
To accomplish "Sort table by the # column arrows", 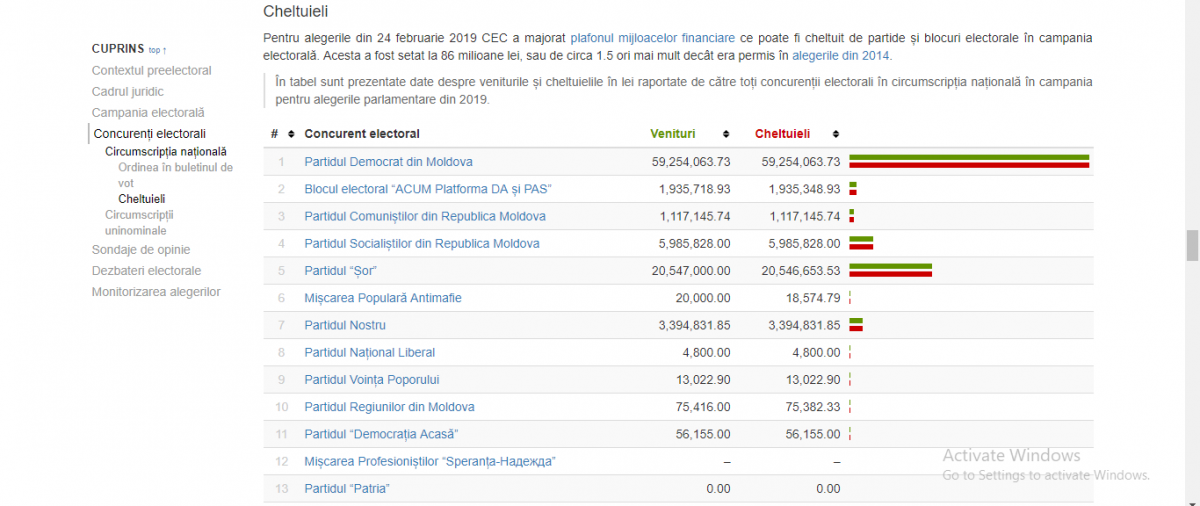I will tap(291, 134).
